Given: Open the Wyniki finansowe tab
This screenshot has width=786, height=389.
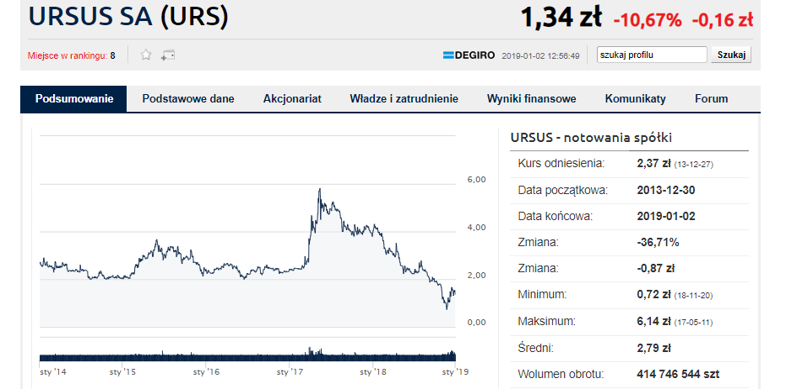Looking at the screenshot, I should (x=531, y=99).
